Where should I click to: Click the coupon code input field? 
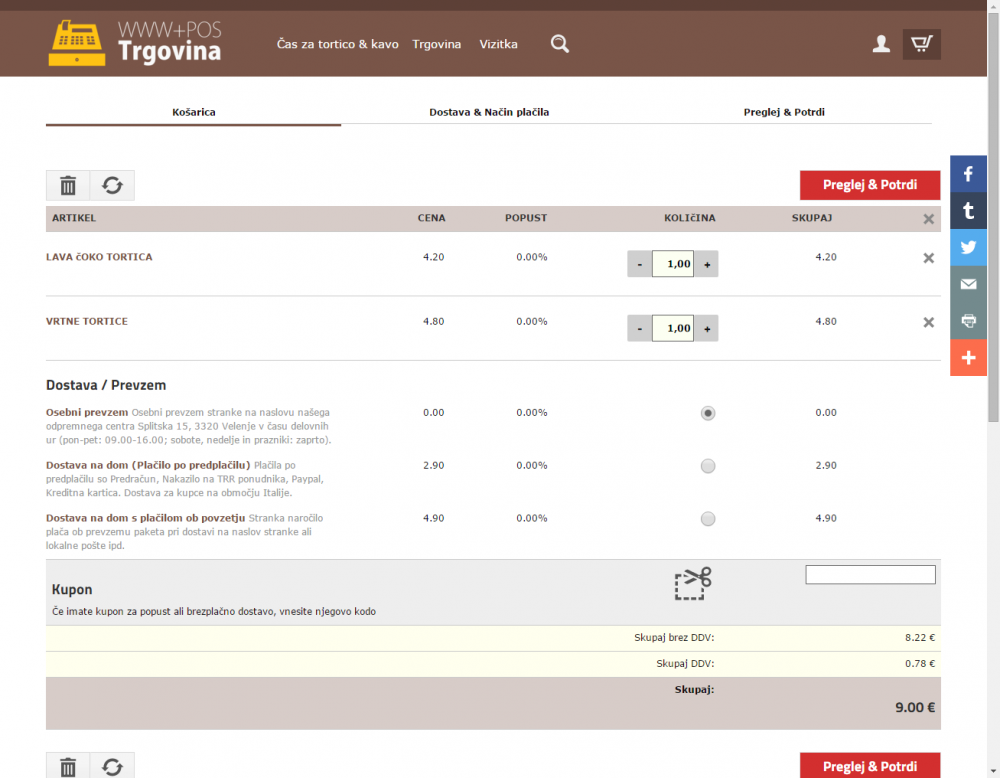coord(870,575)
